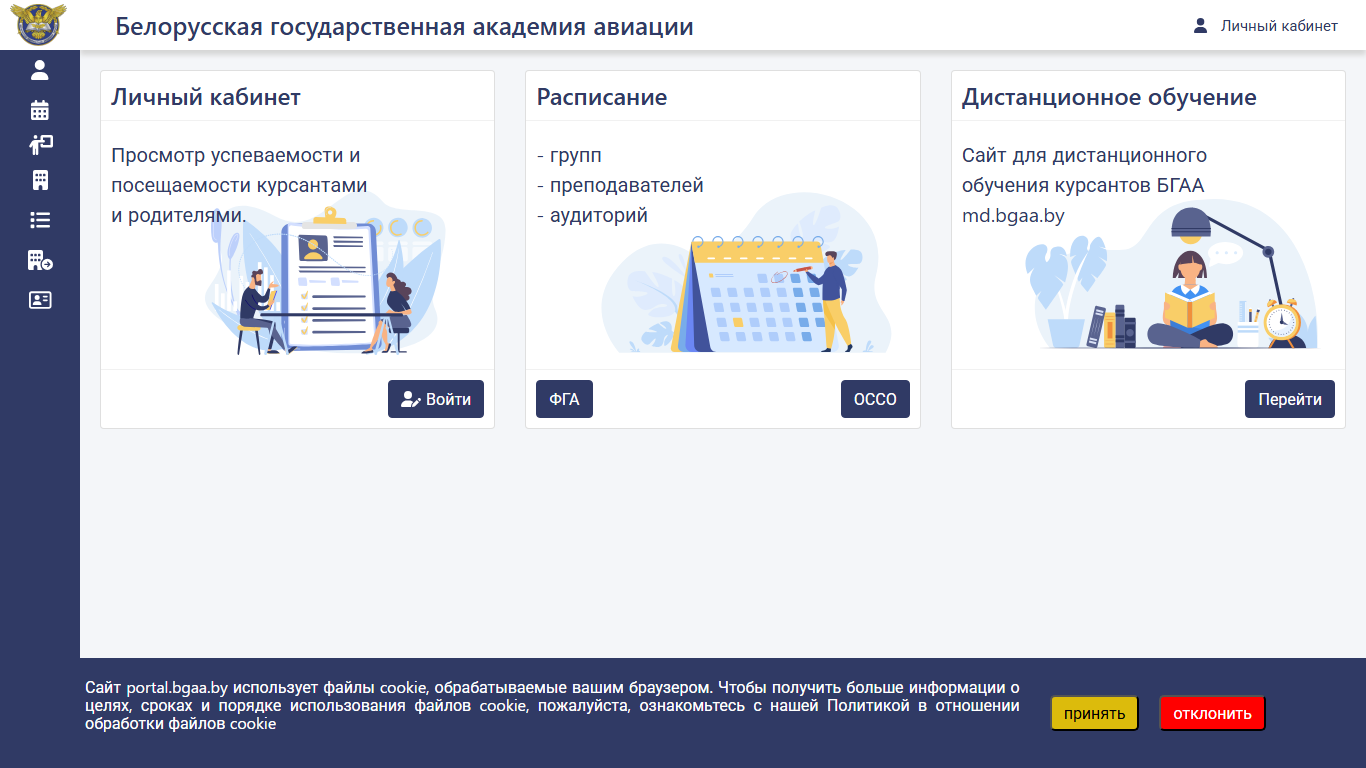This screenshot has width=1366, height=768.
Task: Click the user icon beside Личный кабинет in header
Action: click(1201, 26)
